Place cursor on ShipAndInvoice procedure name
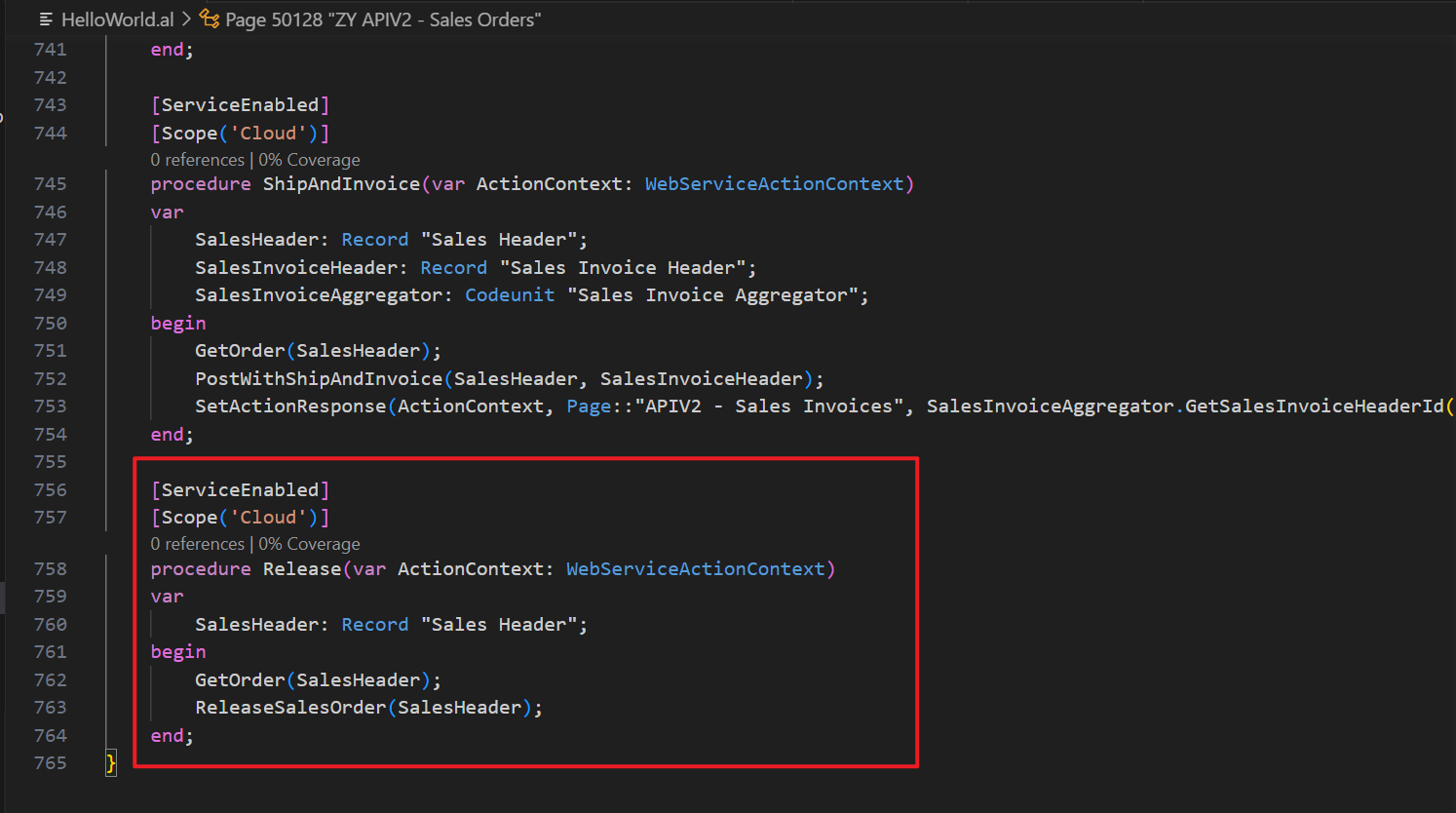1456x813 pixels. (341, 184)
